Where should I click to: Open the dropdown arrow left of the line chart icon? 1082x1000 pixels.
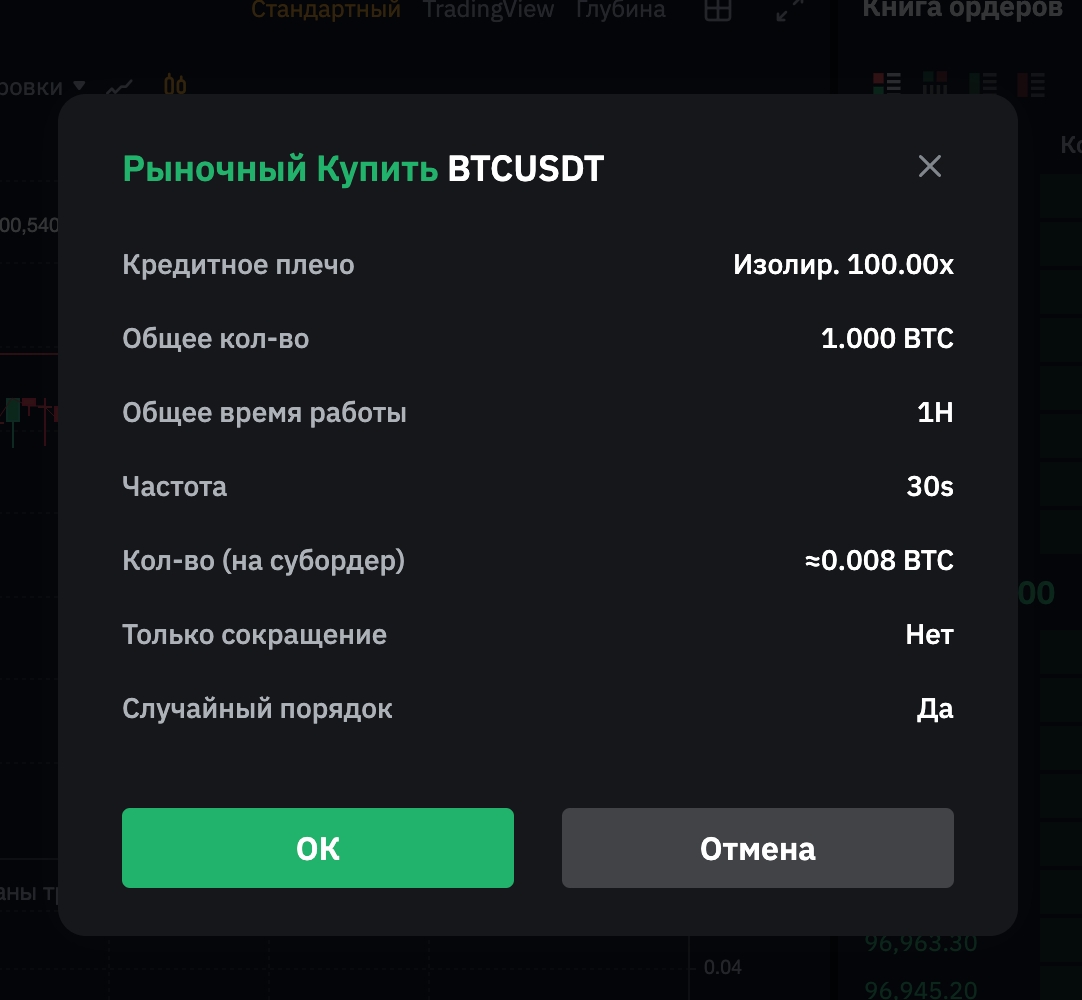point(80,87)
